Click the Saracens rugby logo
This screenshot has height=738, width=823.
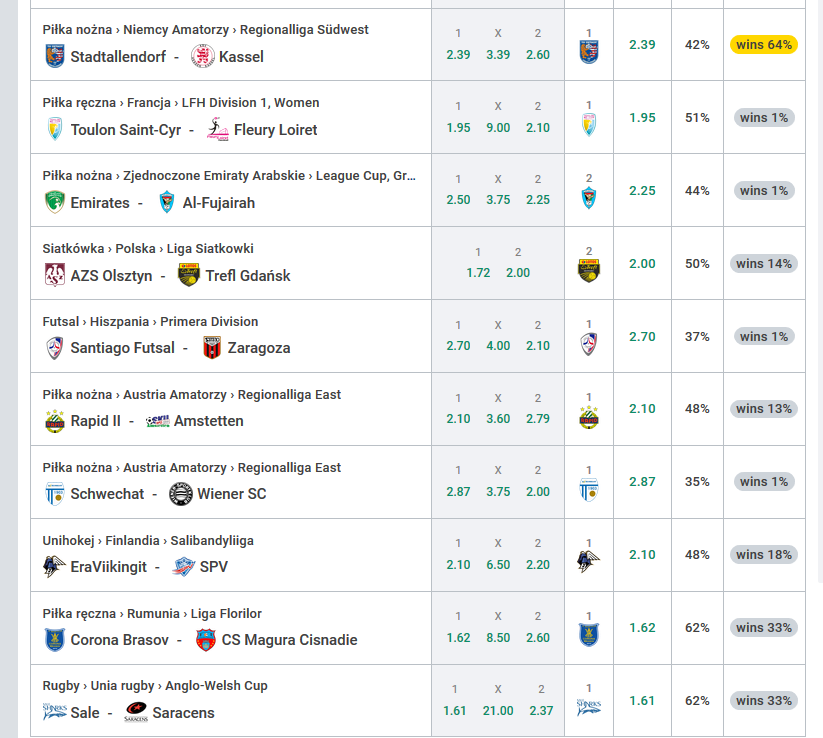coord(136,712)
